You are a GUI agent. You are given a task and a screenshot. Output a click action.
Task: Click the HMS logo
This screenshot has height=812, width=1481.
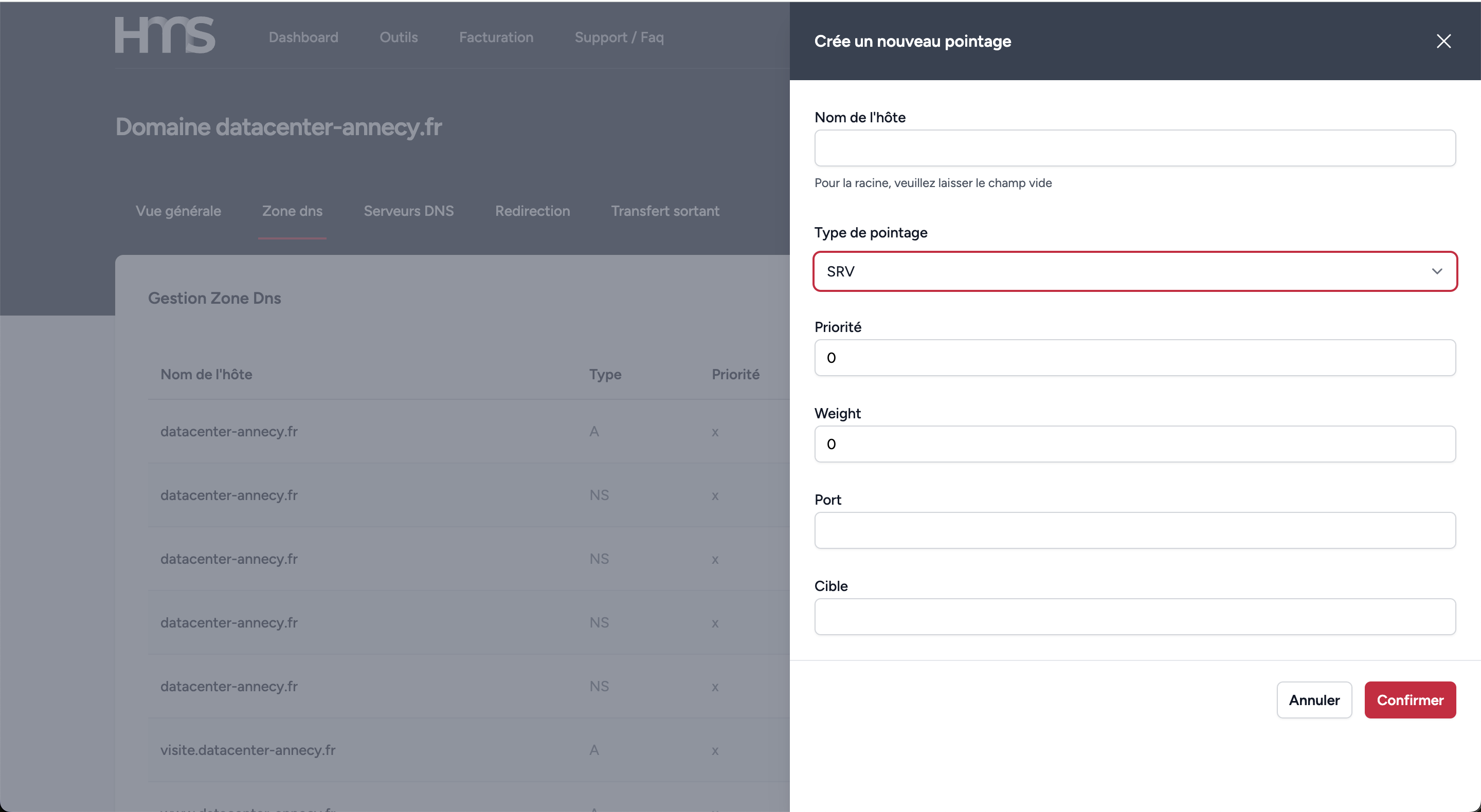pyautogui.click(x=165, y=35)
